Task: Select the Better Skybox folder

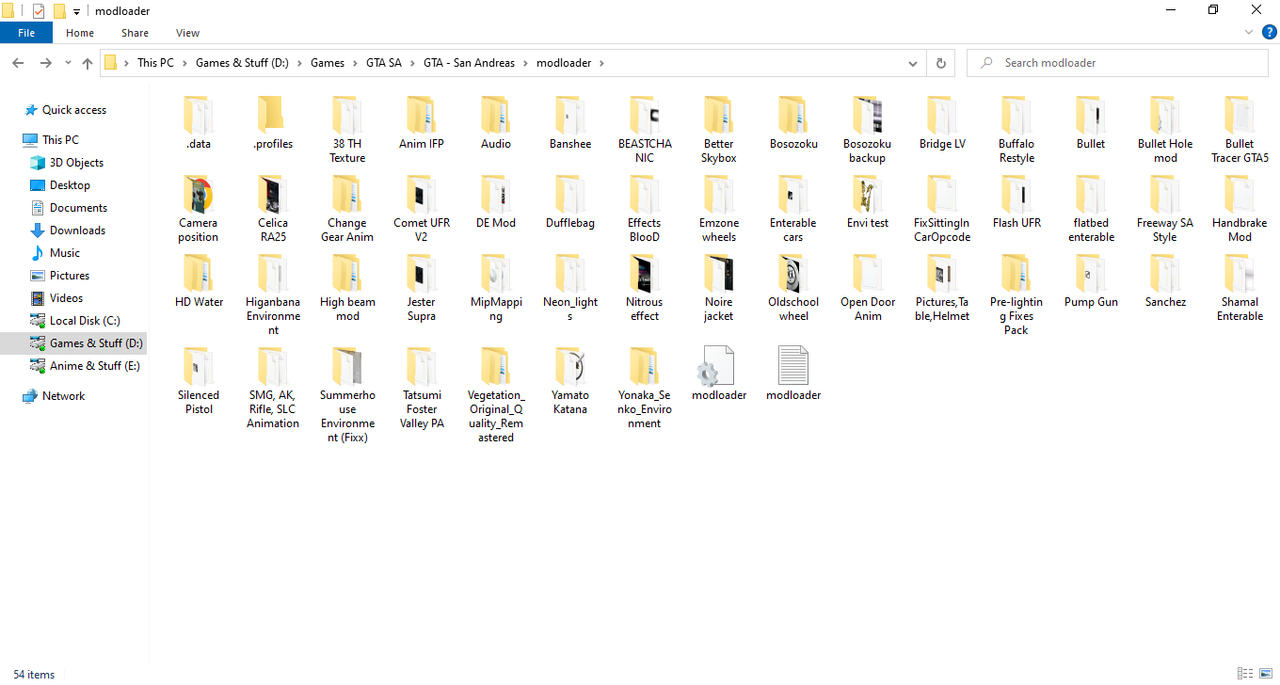Action: [x=718, y=130]
